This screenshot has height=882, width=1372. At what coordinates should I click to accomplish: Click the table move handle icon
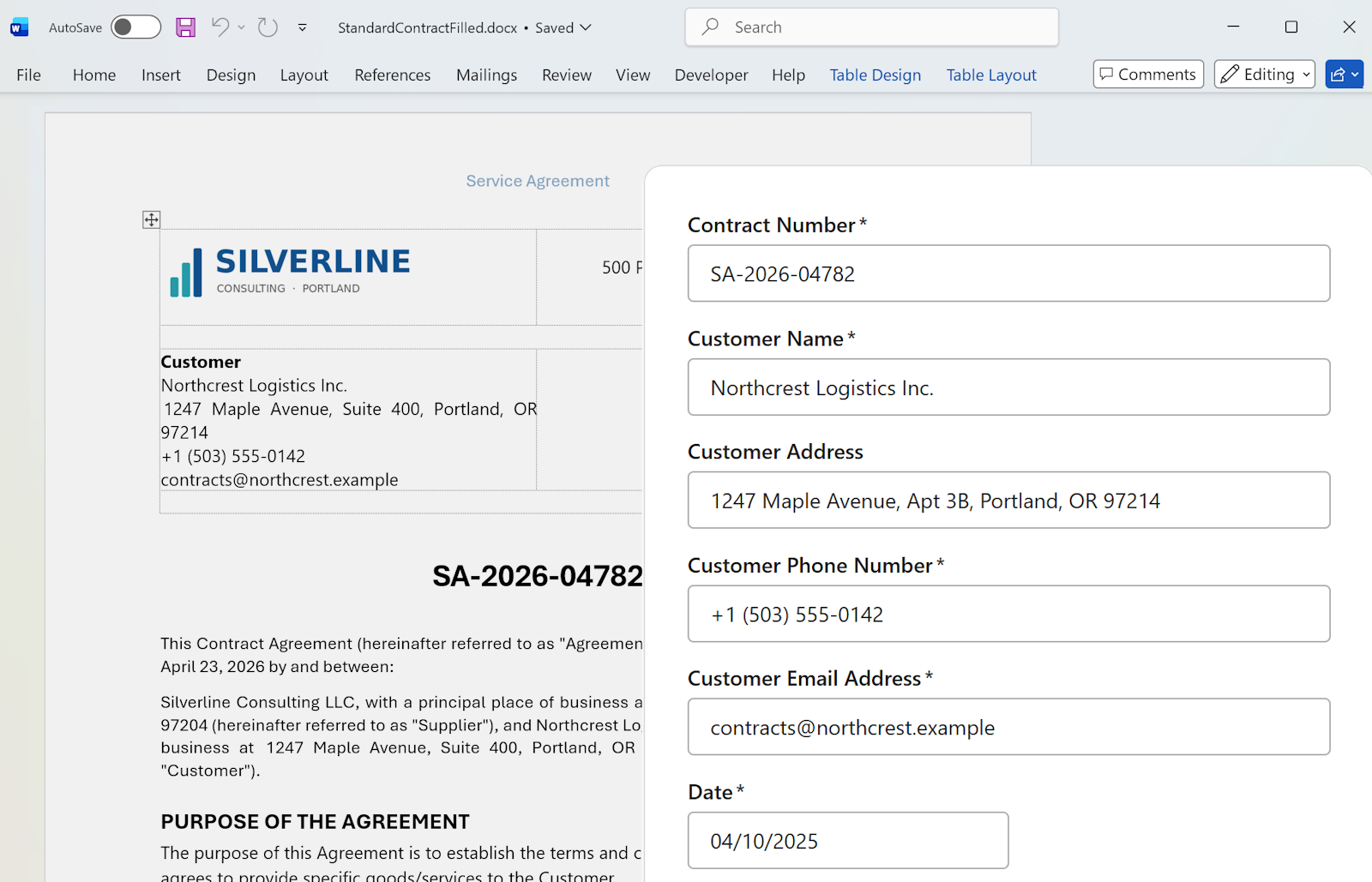(x=151, y=219)
